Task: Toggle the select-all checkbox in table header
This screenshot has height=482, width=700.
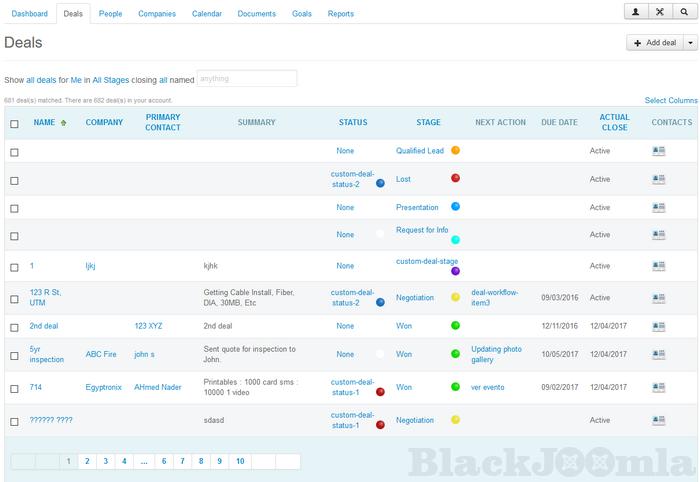Action: pyautogui.click(x=14, y=124)
